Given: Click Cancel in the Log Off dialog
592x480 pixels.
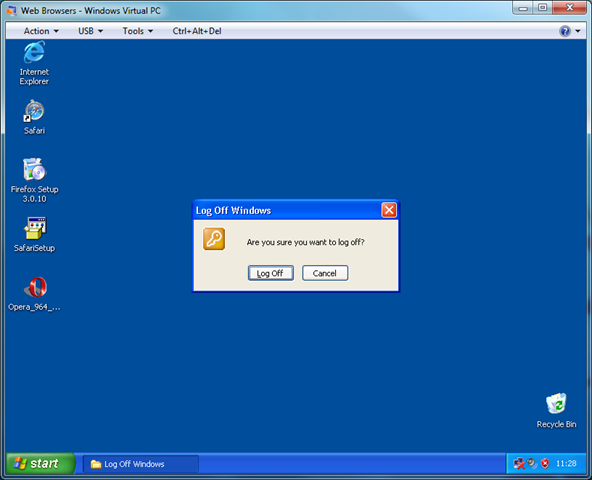Looking at the screenshot, I should 325,273.
